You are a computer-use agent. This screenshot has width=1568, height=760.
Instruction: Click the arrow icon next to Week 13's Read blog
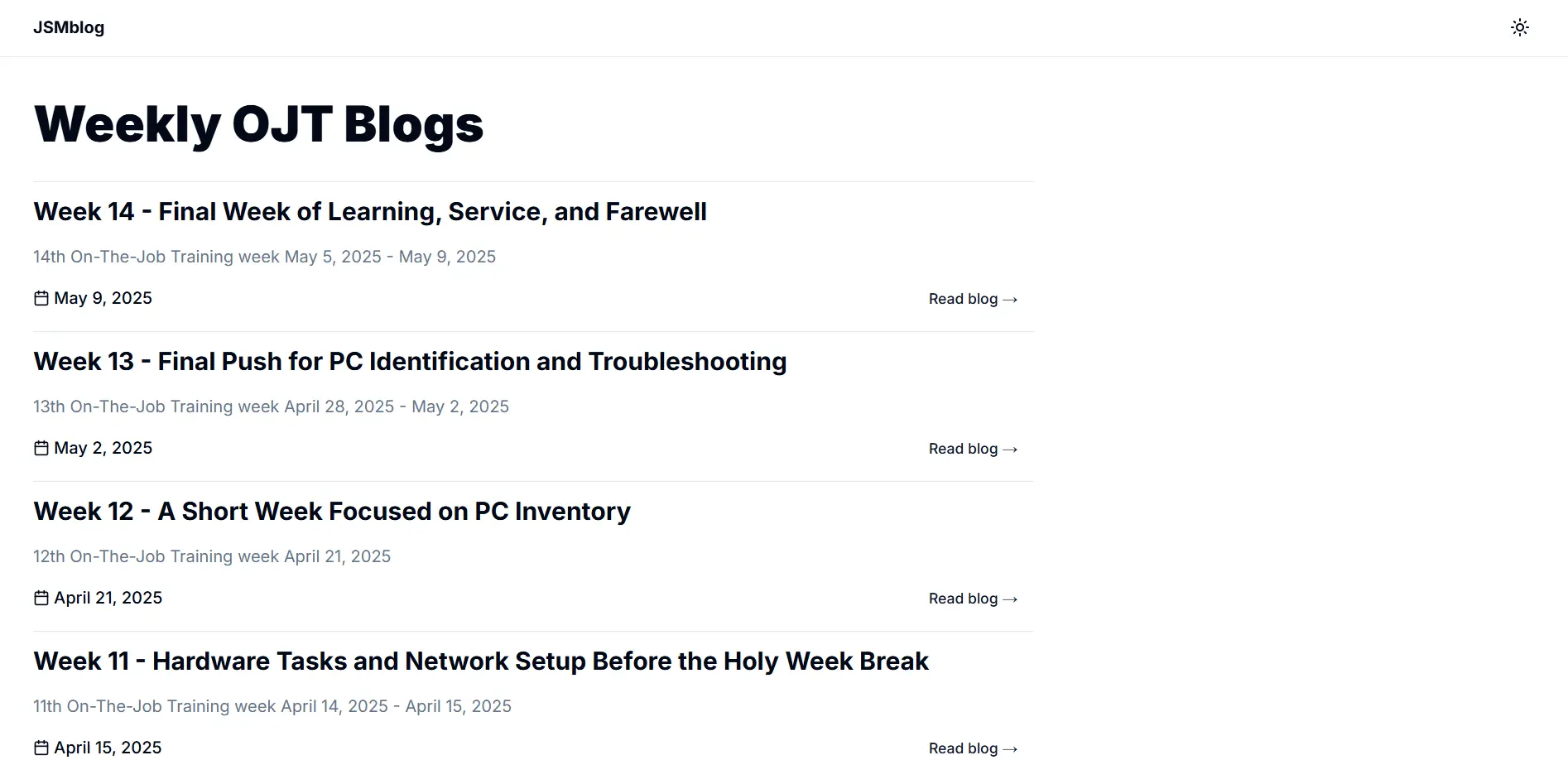click(x=1011, y=449)
